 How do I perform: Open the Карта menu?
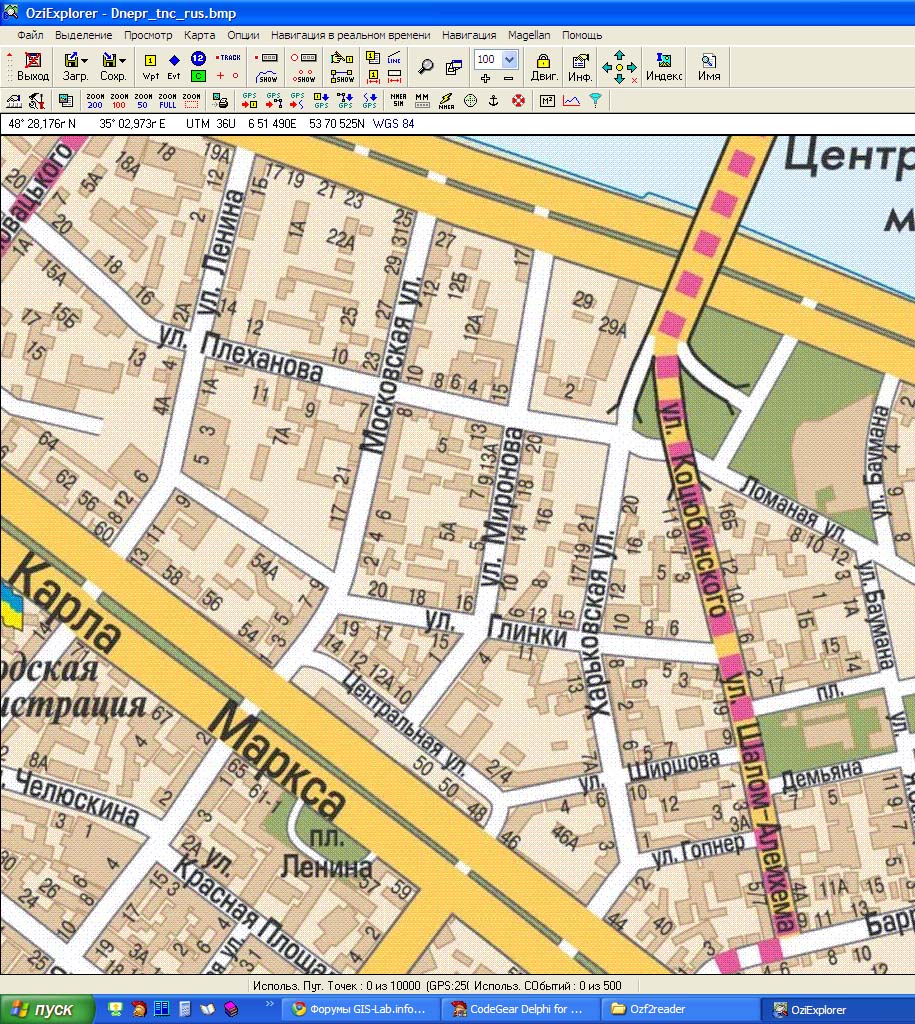(x=199, y=34)
